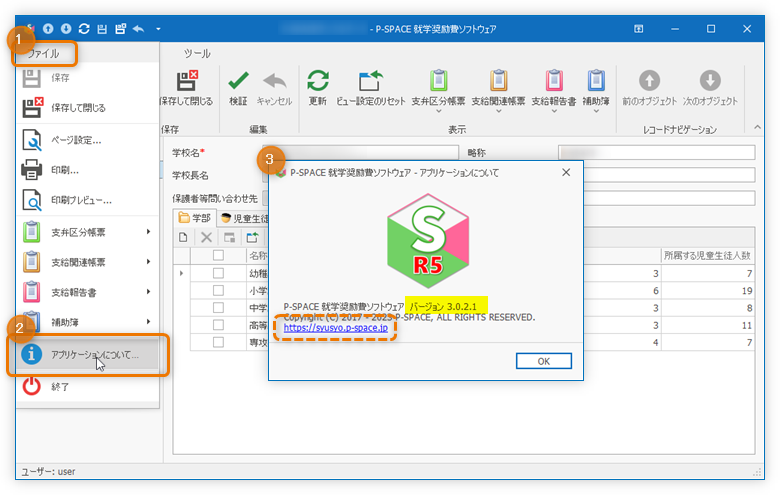Check the 幼稚 row checkbox
The image size is (780, 495).
[x=218, y=273]
